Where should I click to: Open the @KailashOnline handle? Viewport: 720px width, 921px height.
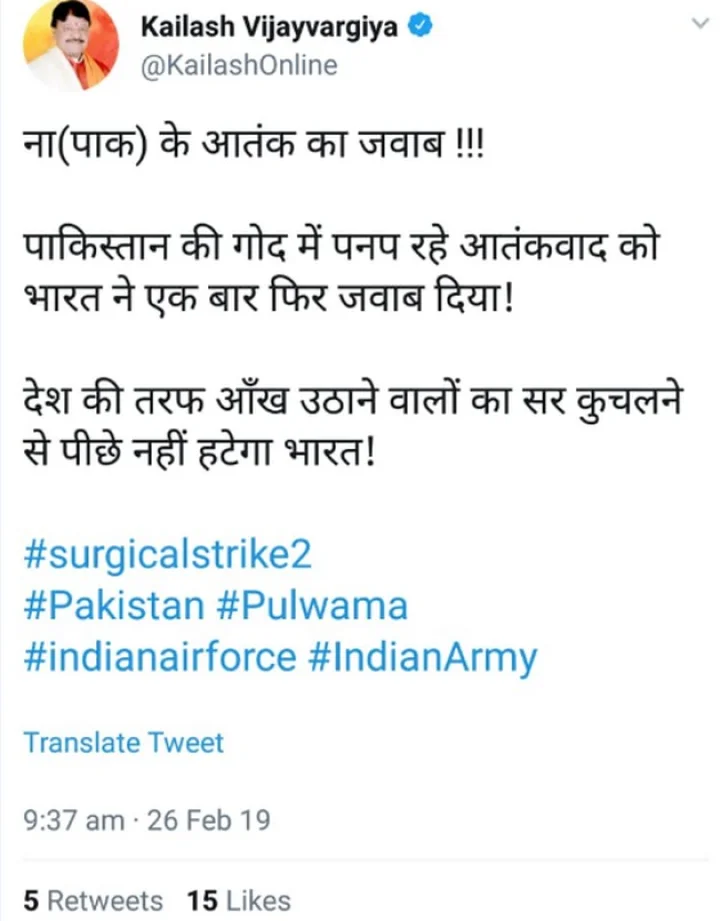click(x=239, y=65)
